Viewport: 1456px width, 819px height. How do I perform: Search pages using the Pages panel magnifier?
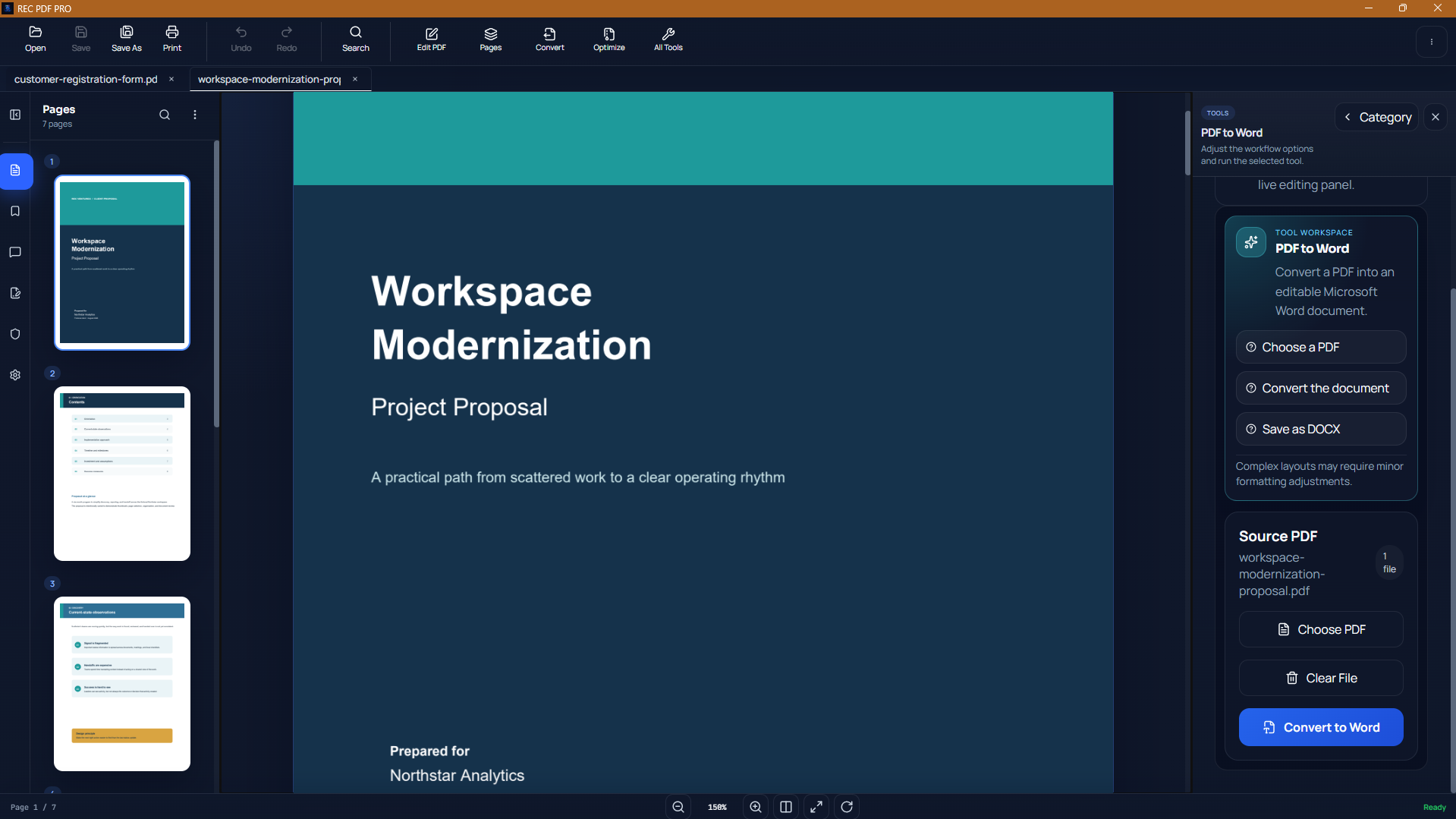(165, 115)
